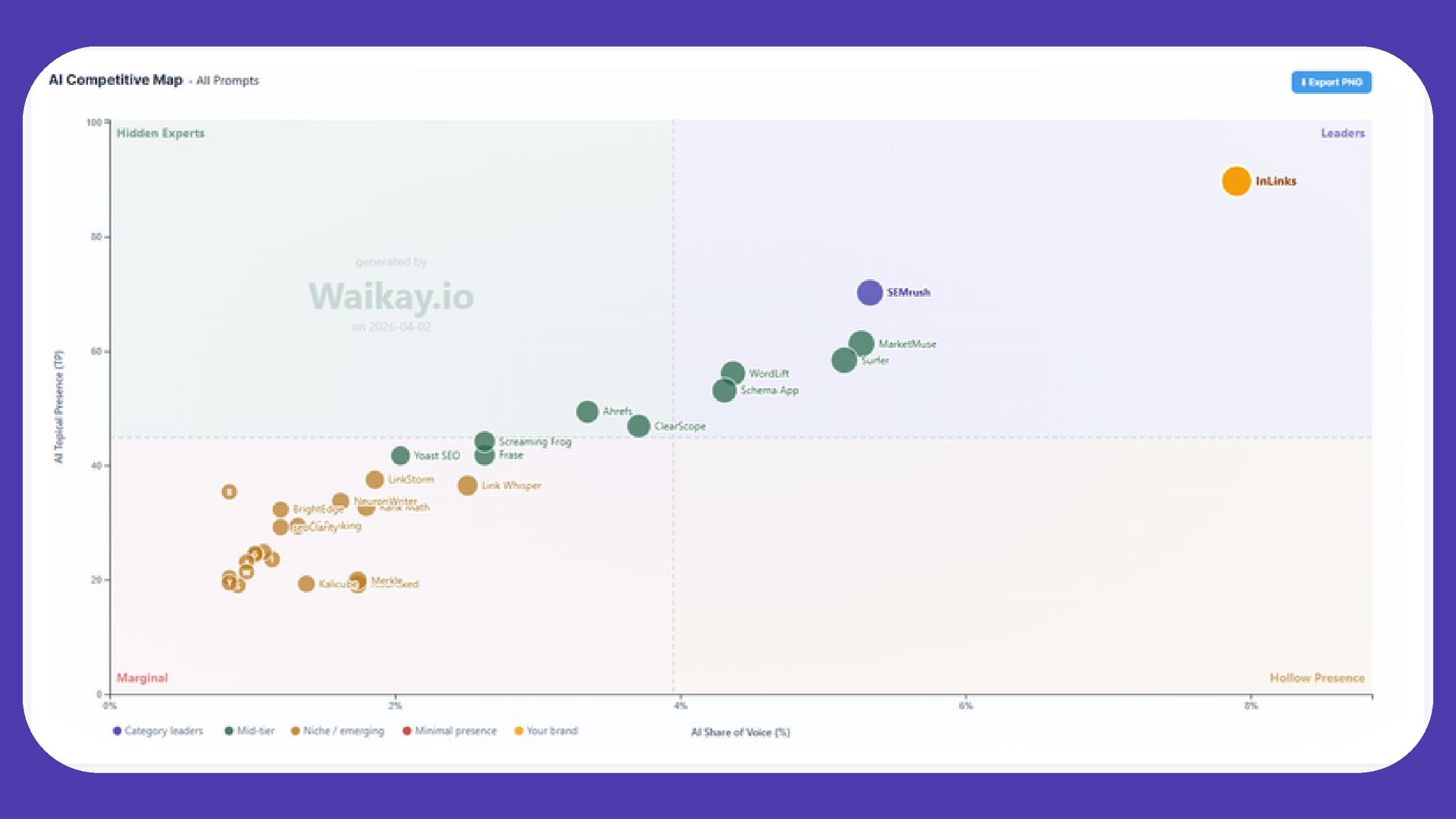Select the purple SEMrush bubble
The height and width of the screenshot is (819, 1456).
(x=869, y=293)
